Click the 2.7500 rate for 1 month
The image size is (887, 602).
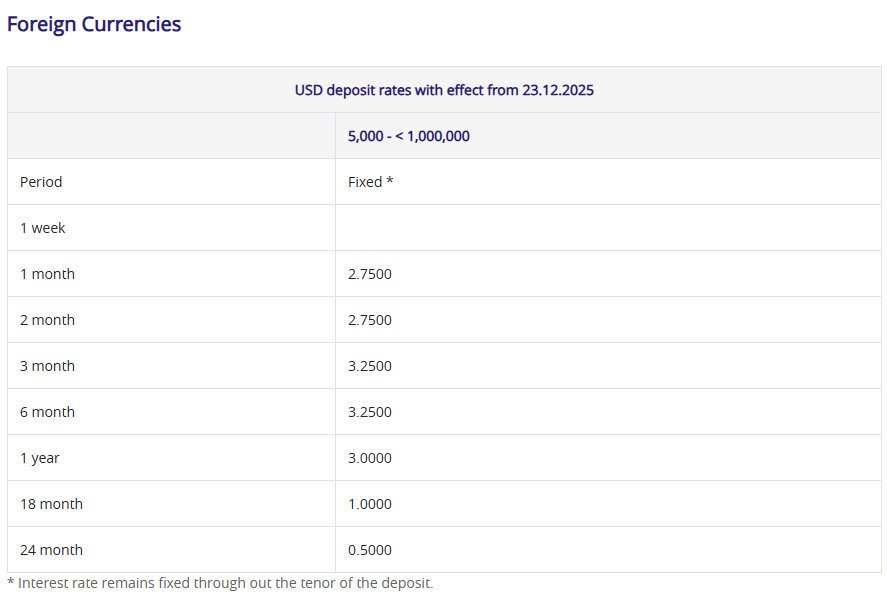pyautogui.click(x=370, y=274)
